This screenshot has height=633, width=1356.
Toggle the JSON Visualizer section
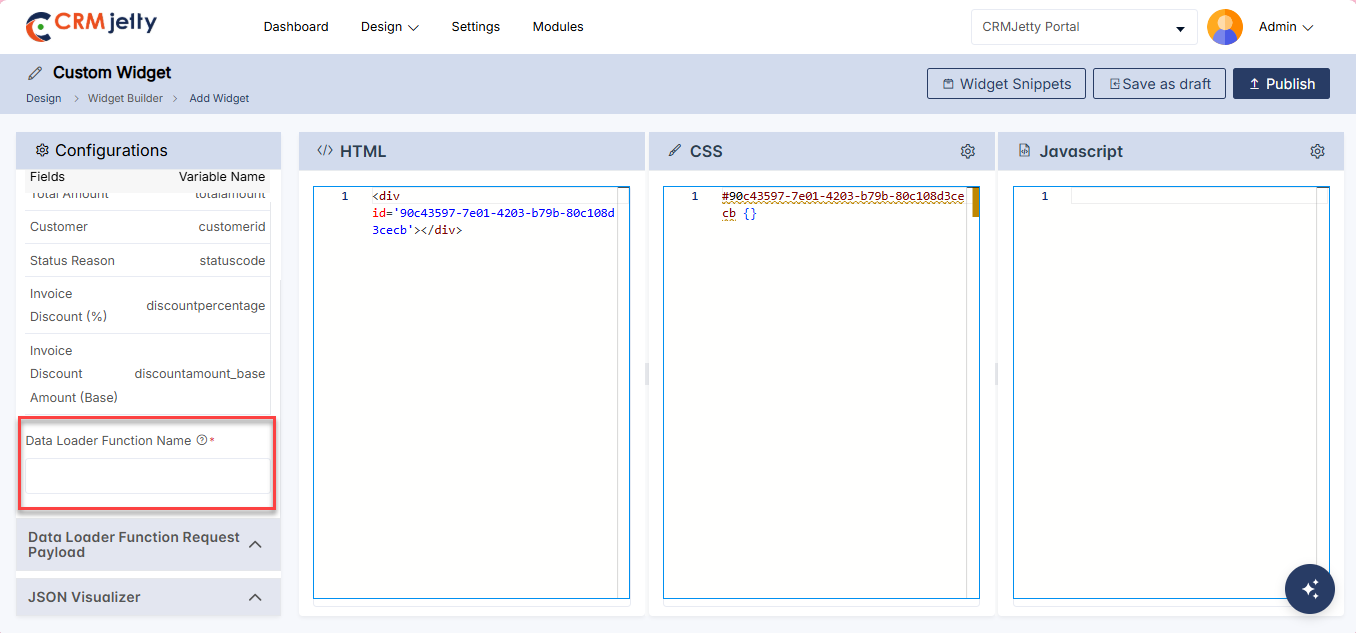pos(148,597)
